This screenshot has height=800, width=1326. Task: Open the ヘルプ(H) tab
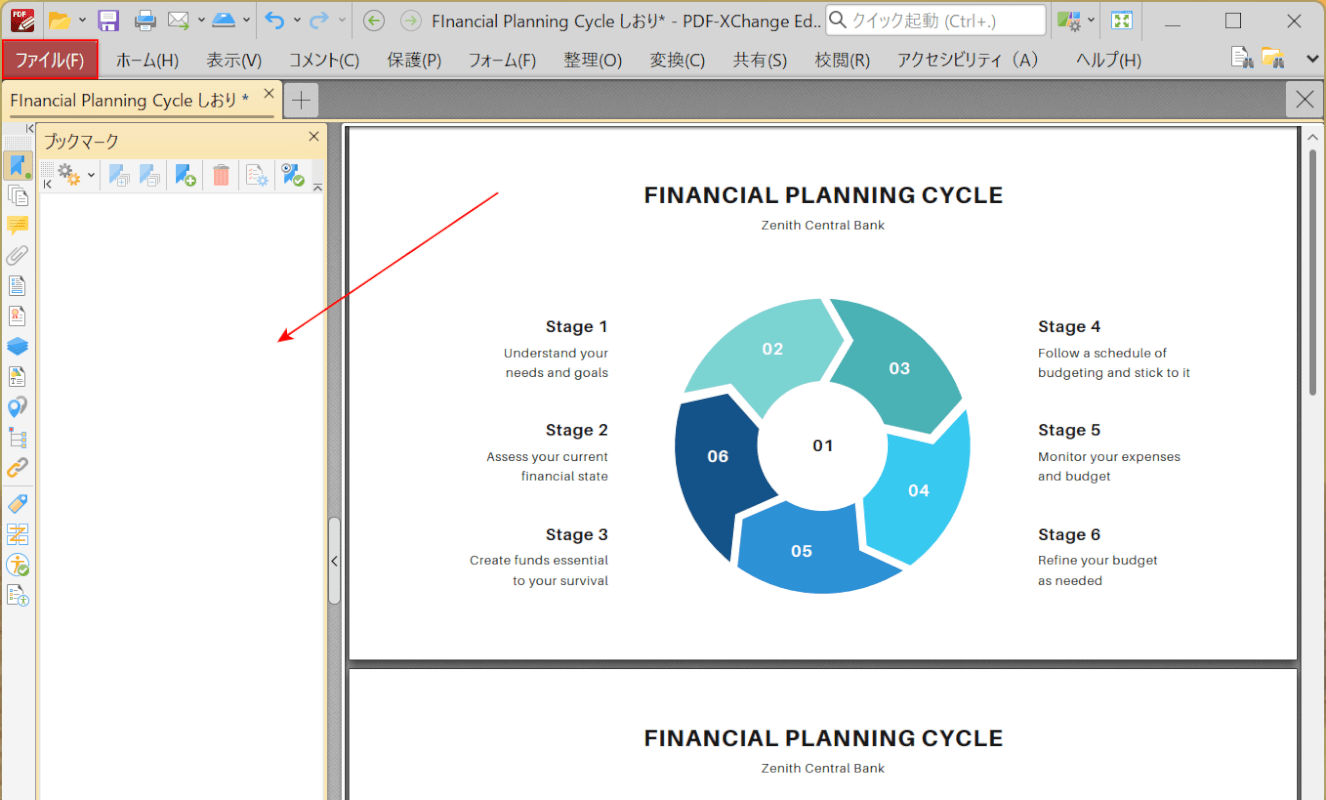tap(1108, 60)
